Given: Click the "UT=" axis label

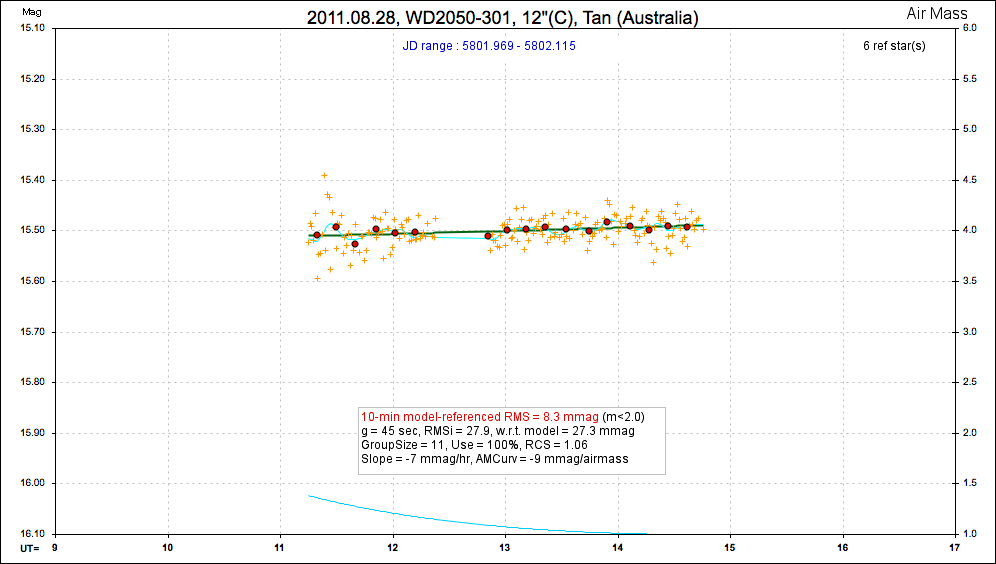Looking at the screenshot, I should 30,548.
